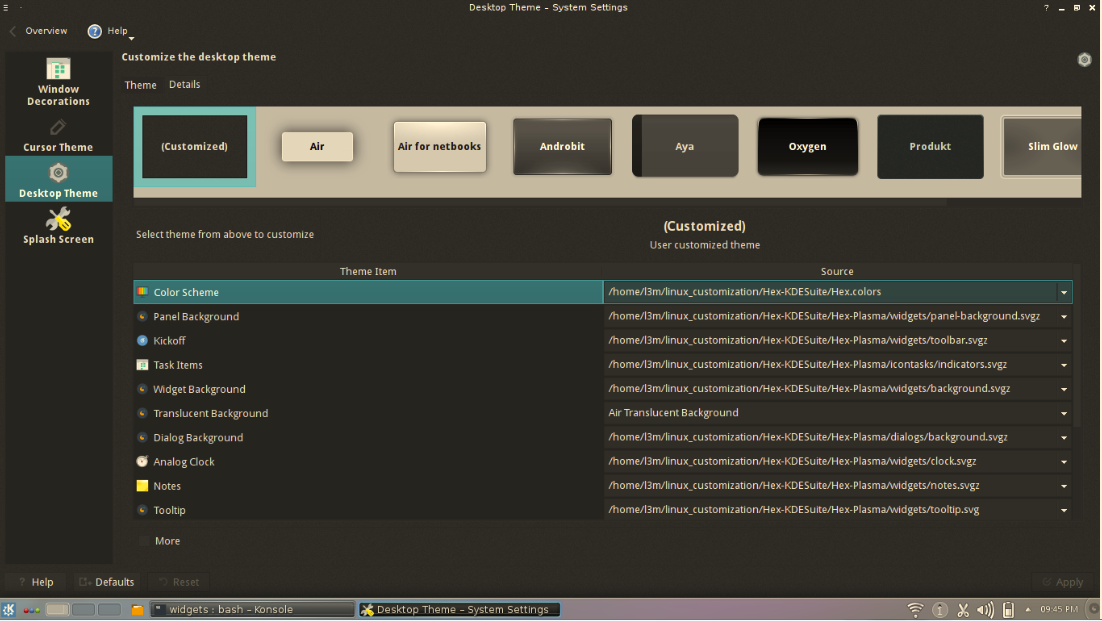The height and width of the screenshot is (621, 1102).
Task: Open the Air Translucent Background dropdown
Action: [x=1064, y=414]
